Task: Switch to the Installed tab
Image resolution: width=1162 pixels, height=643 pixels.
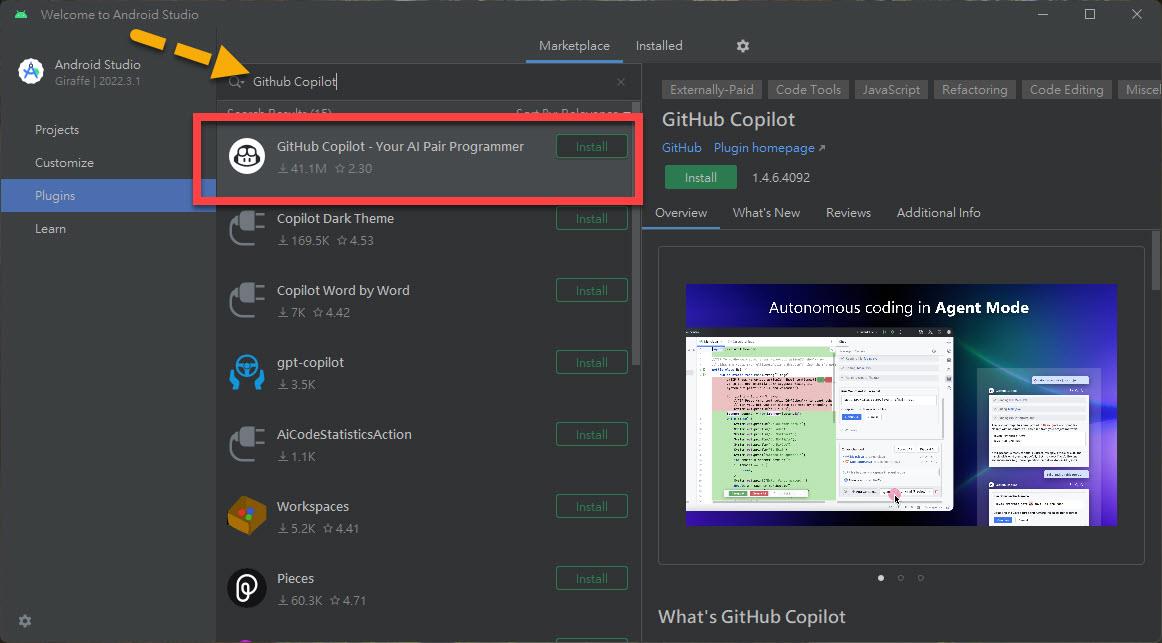Action: point(659,46)
